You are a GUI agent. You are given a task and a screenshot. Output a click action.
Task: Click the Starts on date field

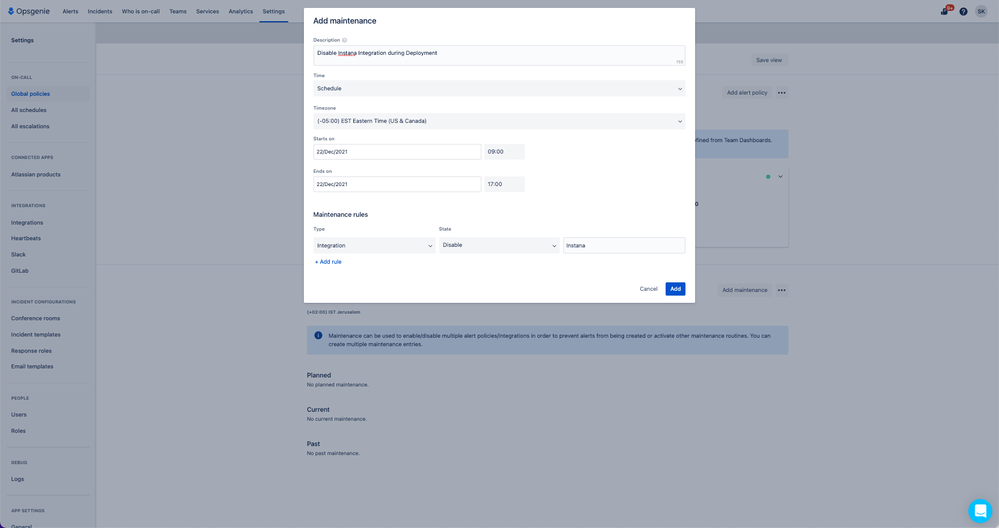397,152
